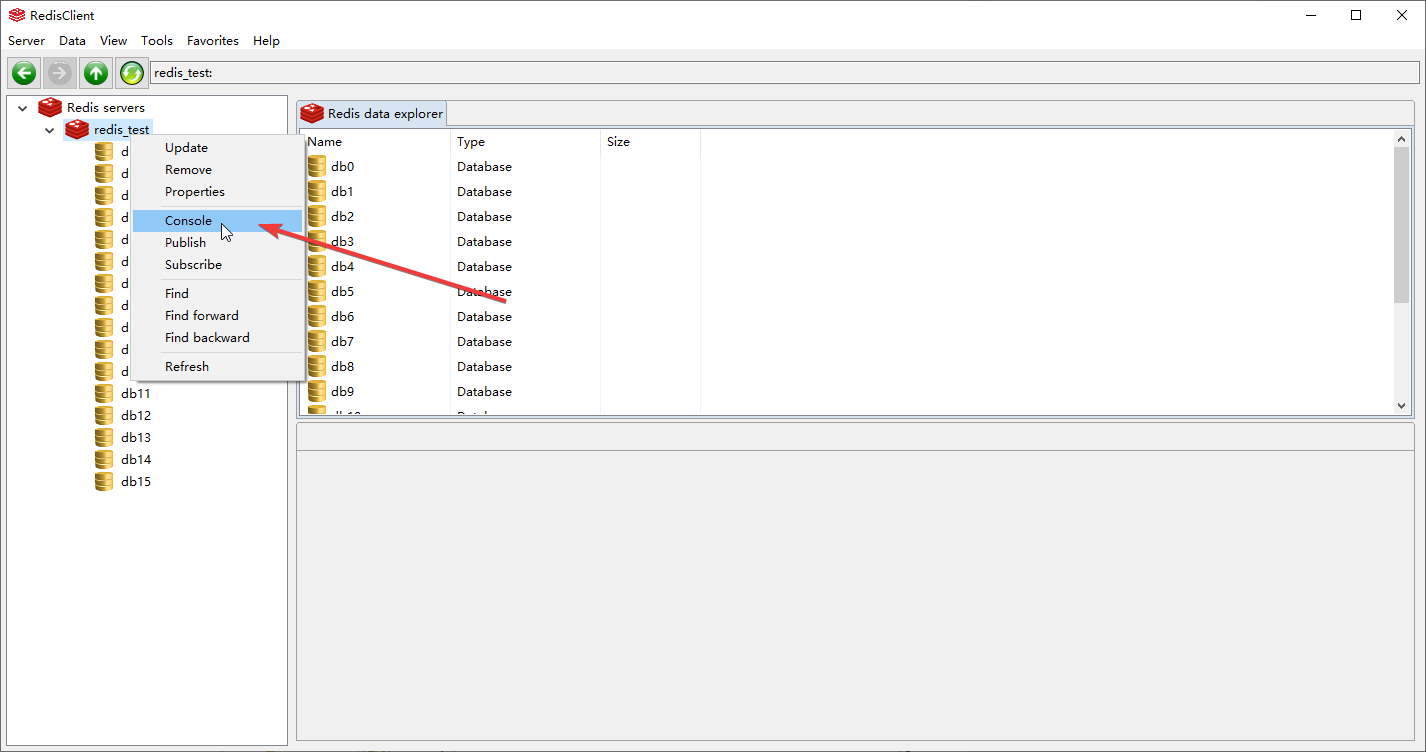The image size is (1426, 752).
Task: Click the redis_test server icon in tree
Action: pos(77,130)
